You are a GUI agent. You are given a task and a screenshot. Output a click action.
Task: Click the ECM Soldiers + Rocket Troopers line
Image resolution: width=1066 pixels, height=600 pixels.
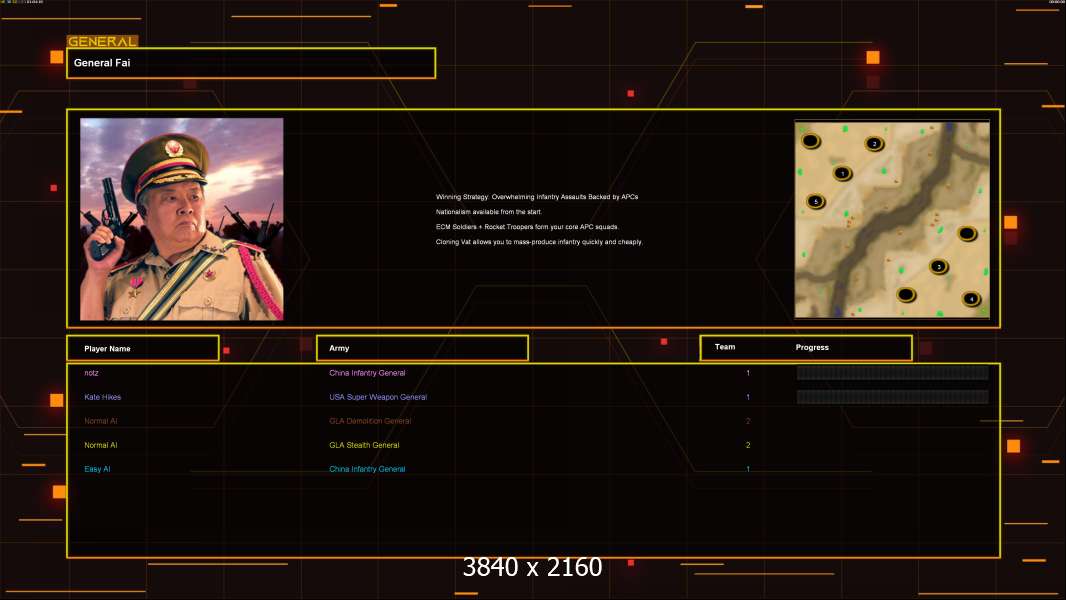528,227
